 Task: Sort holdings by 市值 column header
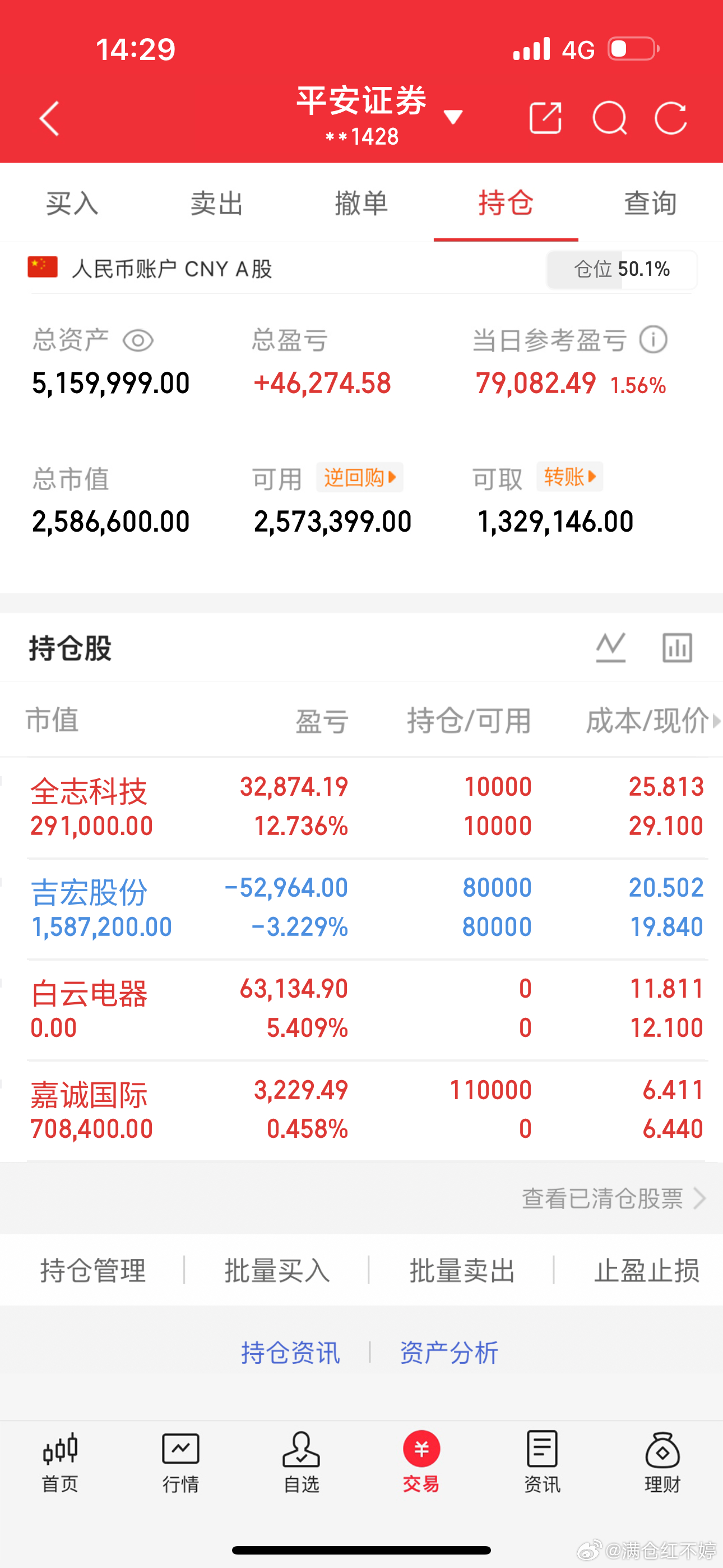[52, 720]
